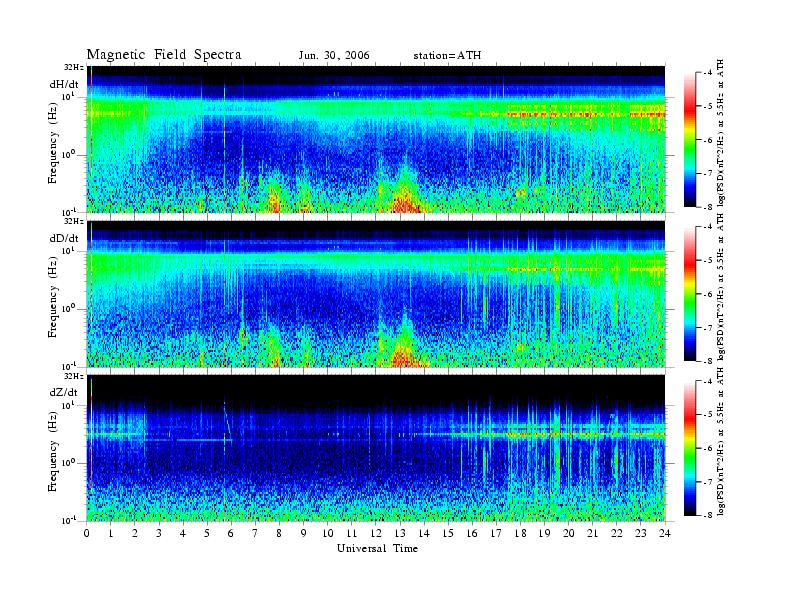The image size is (792, 612).
Task: Click the time axis tick label "13"
Action: point(400,534)
